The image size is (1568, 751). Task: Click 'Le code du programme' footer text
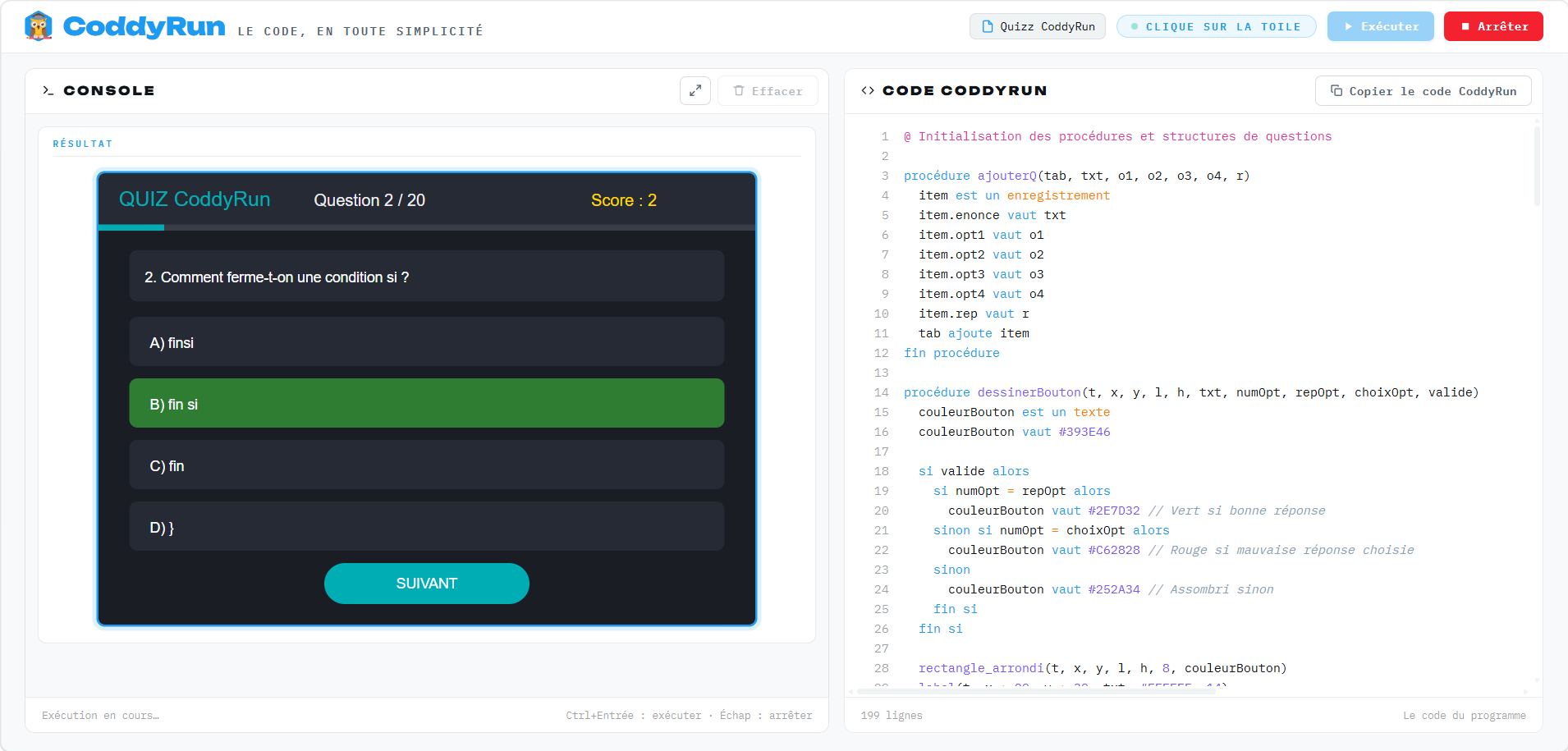1465,716
